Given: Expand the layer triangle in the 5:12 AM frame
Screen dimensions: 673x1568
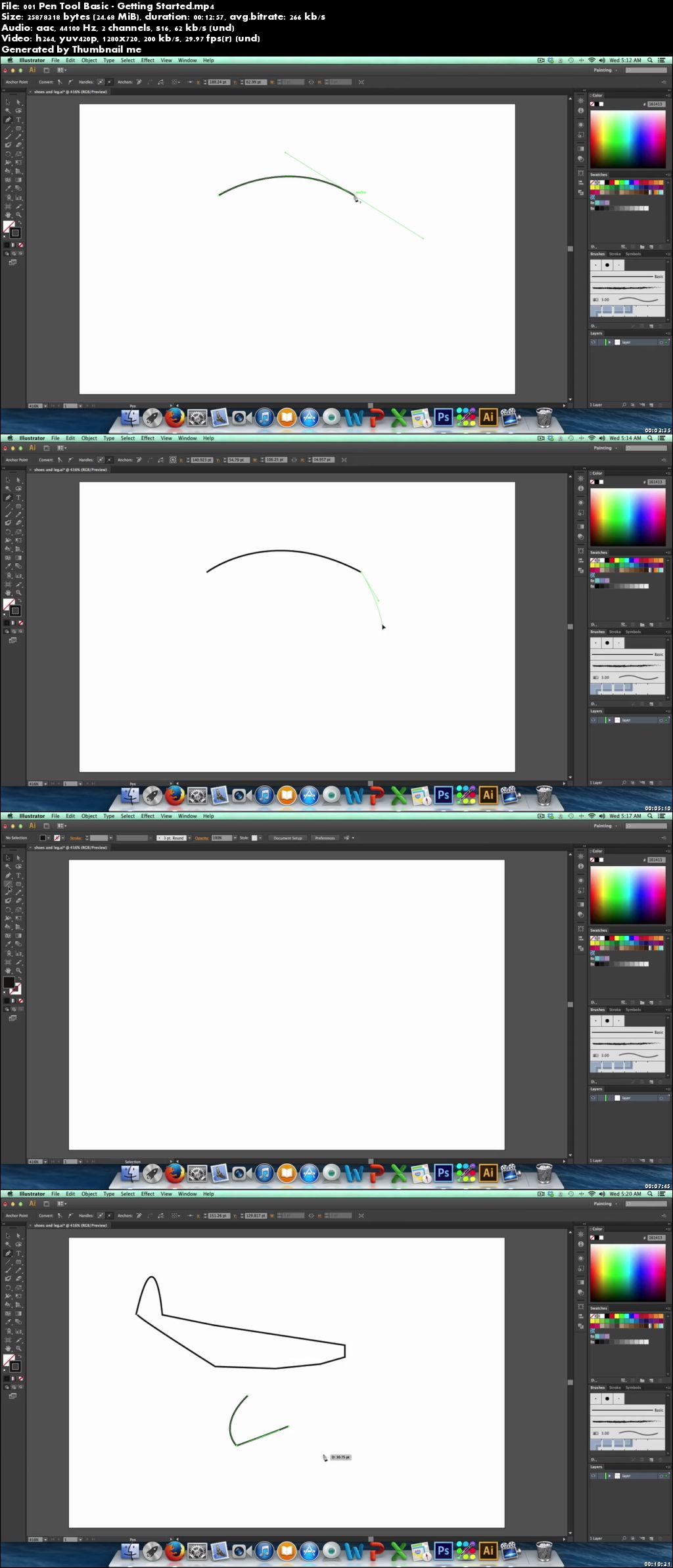Looking at the screenshot, I should [x=610, y=342].
